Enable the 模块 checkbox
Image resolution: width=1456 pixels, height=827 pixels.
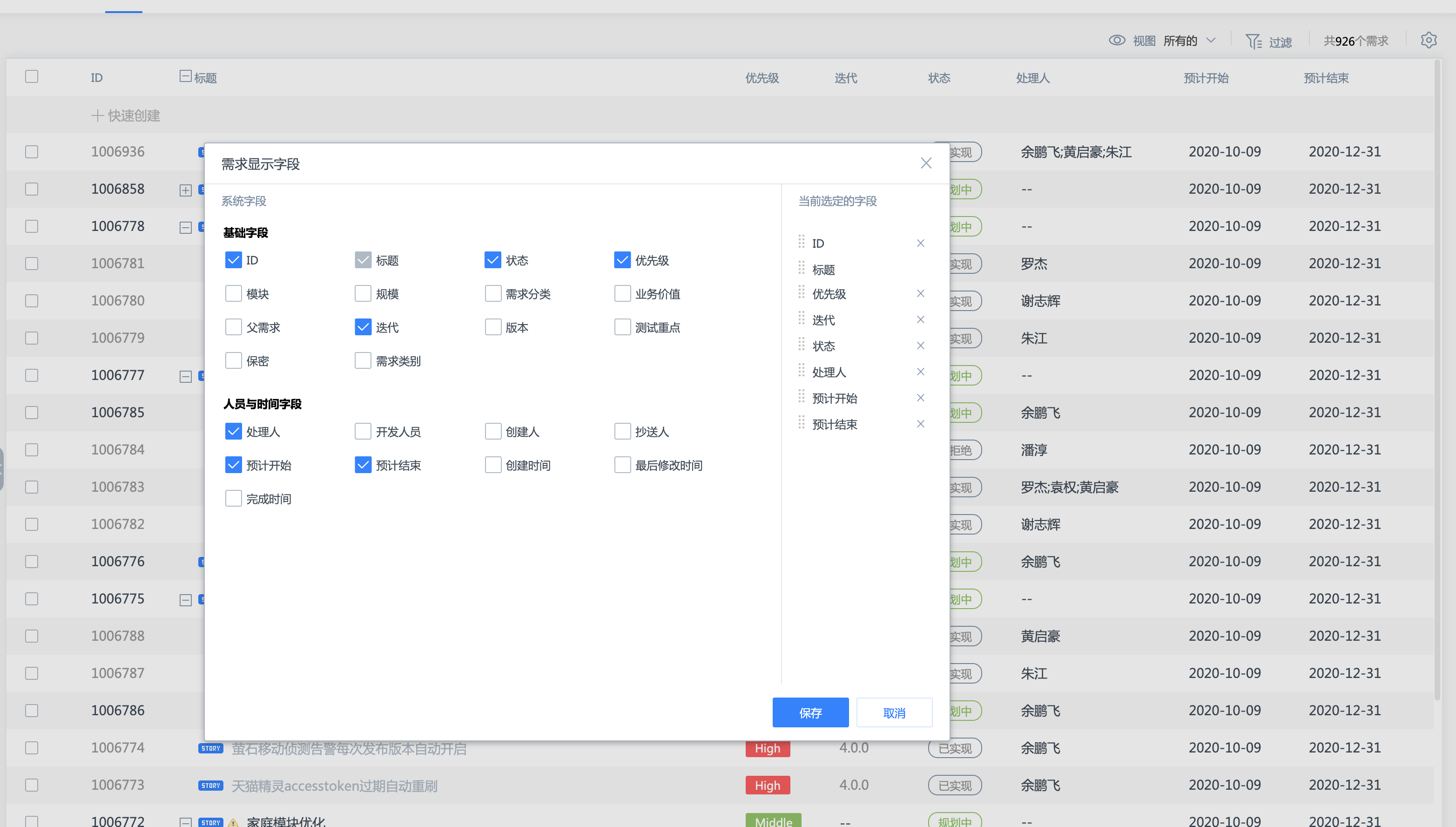(x=233, y=294)
